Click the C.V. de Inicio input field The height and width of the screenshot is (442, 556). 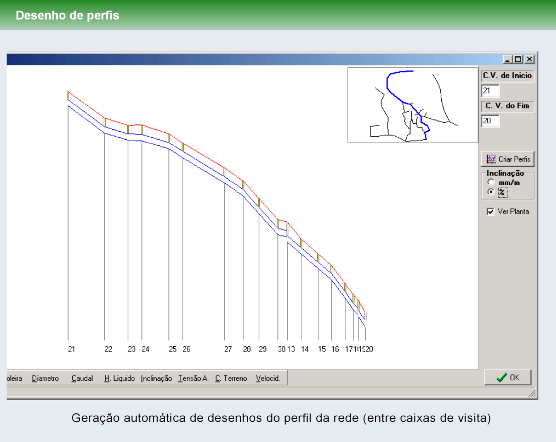click(x=490, y=91)
